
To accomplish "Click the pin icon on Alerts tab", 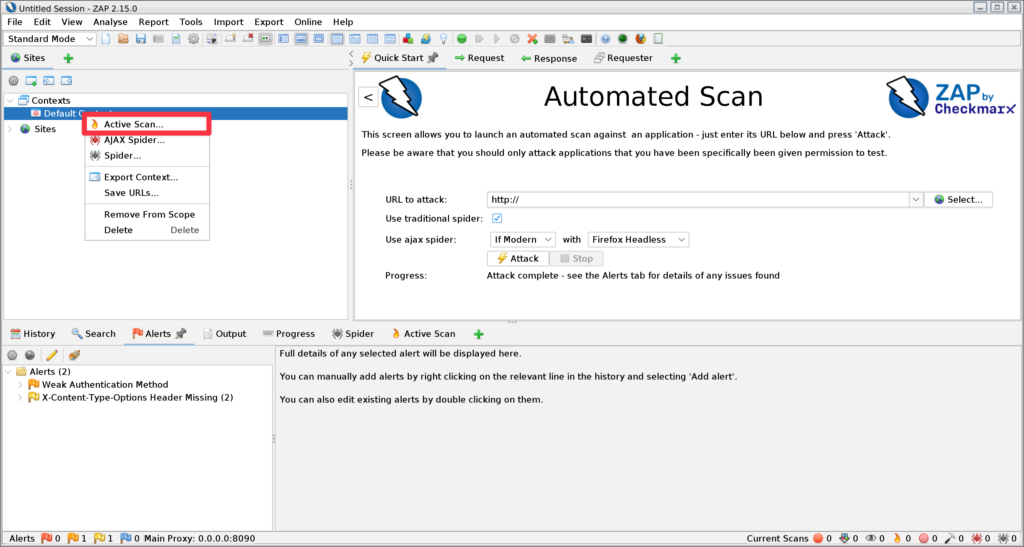I will pos(180,334).
